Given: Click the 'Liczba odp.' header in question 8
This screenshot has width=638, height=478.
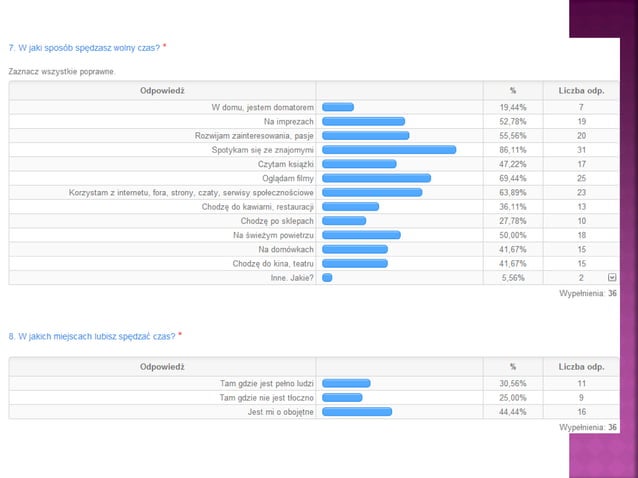Looking at the screenshot, I should pyautogui.click(x=581, y=367).
